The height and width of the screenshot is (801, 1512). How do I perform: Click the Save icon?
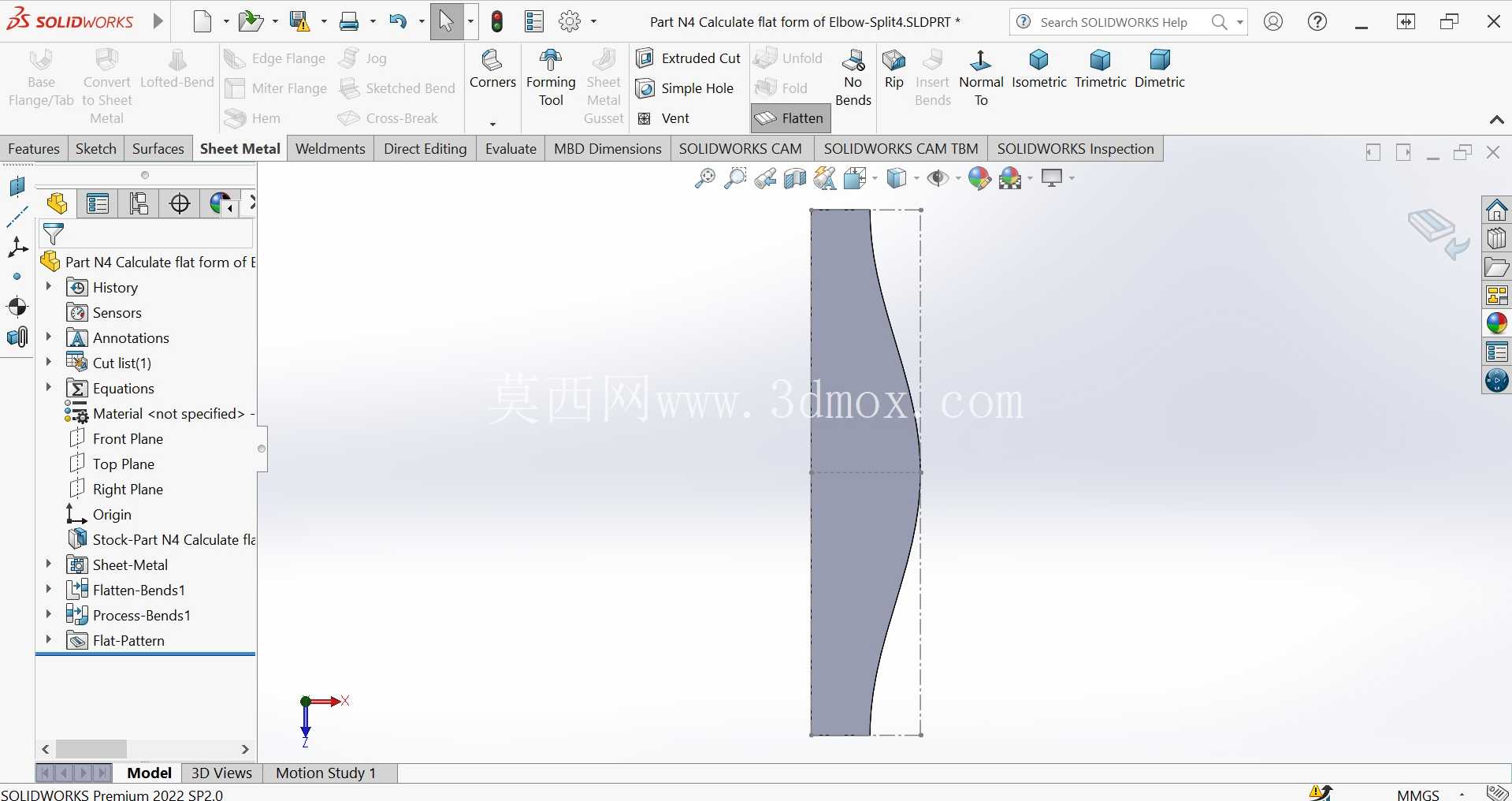[x=299, y=21]
